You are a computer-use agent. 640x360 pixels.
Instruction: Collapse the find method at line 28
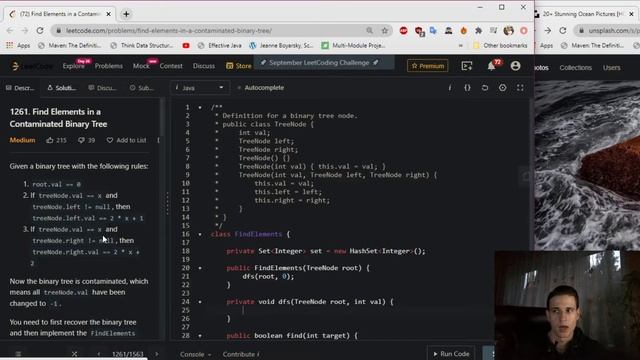200,336
